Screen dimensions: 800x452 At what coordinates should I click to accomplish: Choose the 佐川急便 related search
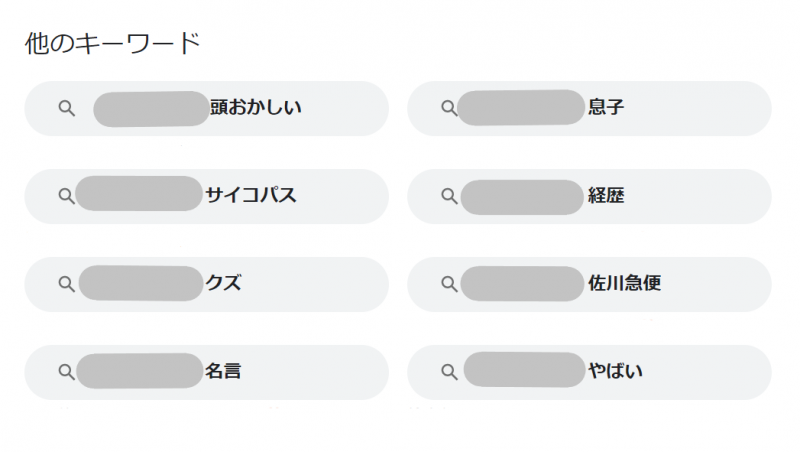(589, 285)
